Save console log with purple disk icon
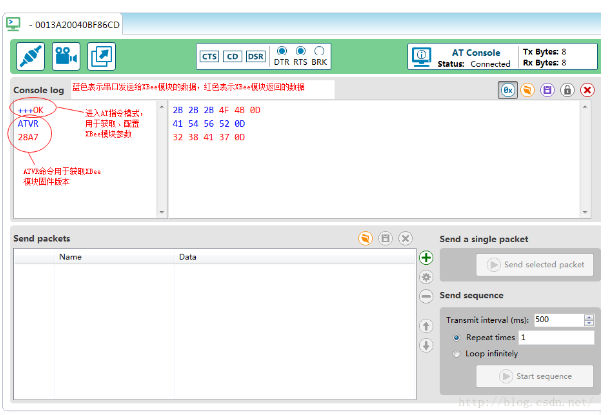 (x=547, y=90)
